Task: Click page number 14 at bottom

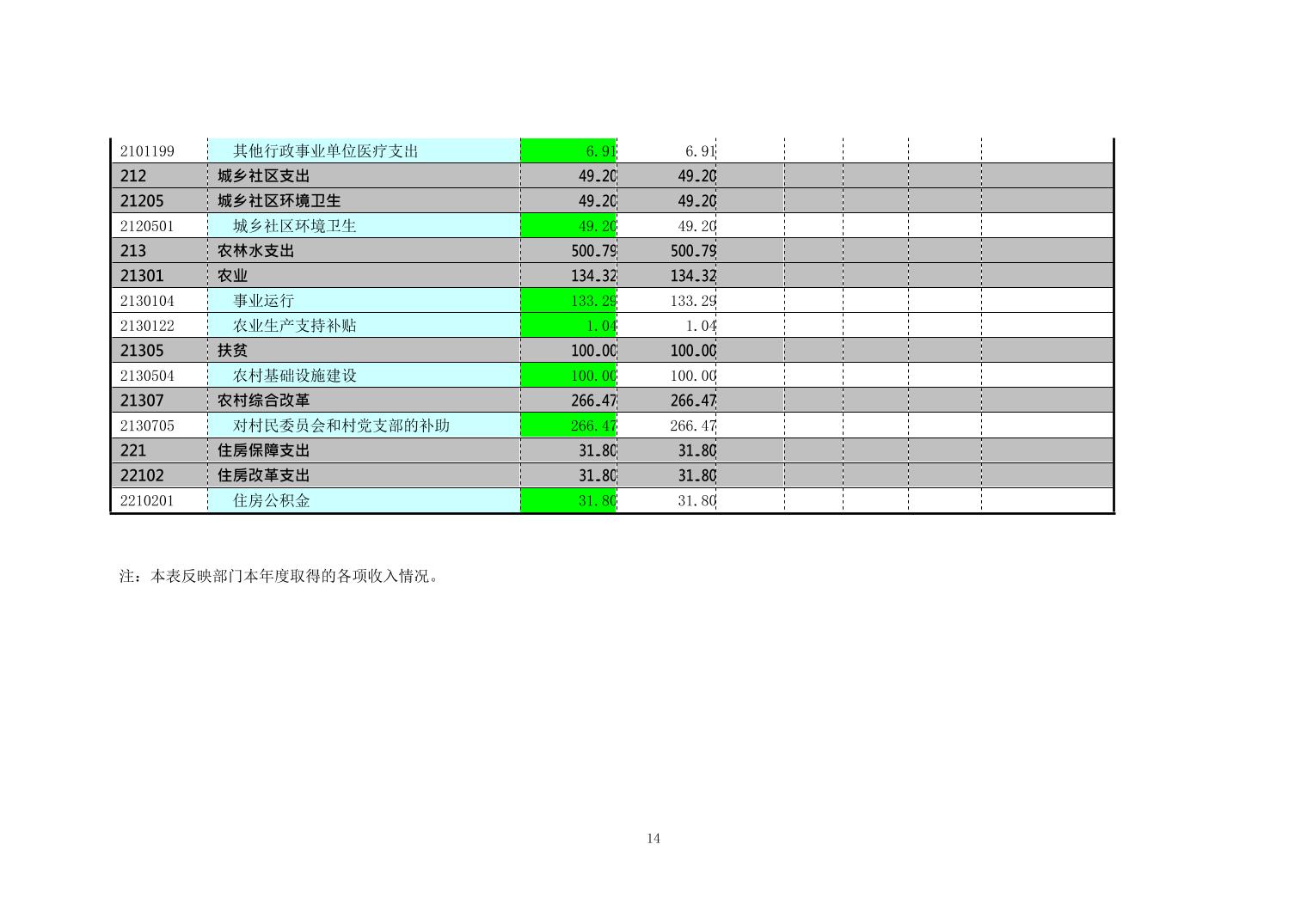Action: click(653, 838)
